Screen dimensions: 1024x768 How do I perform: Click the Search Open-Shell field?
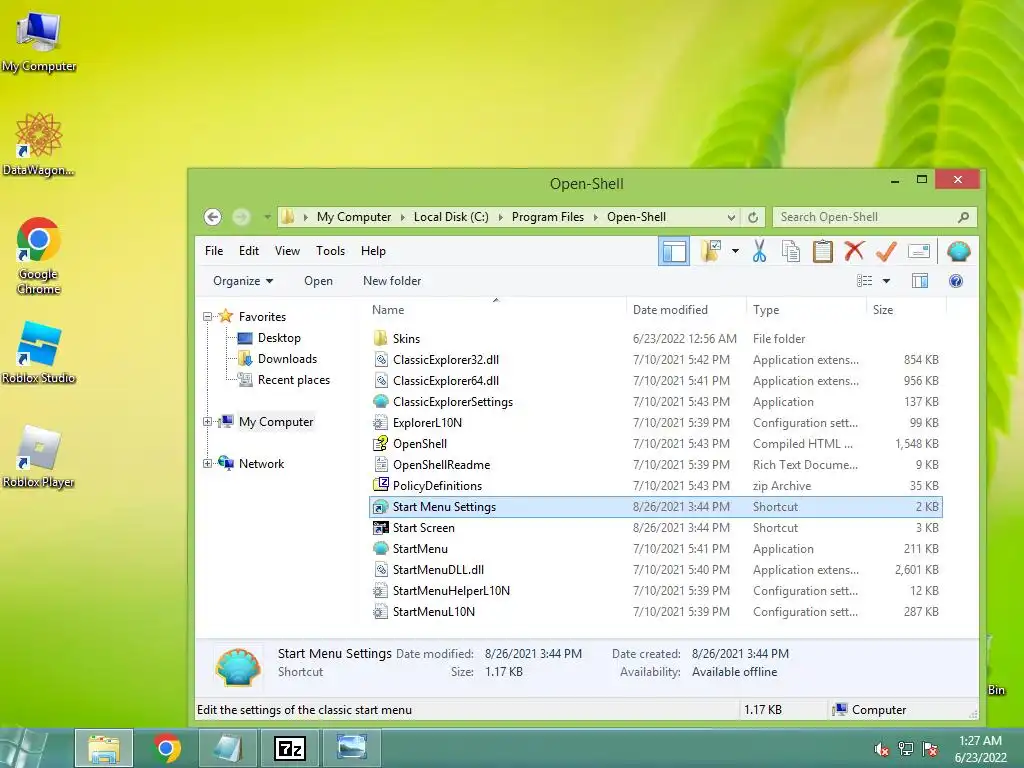click(874, 217)
